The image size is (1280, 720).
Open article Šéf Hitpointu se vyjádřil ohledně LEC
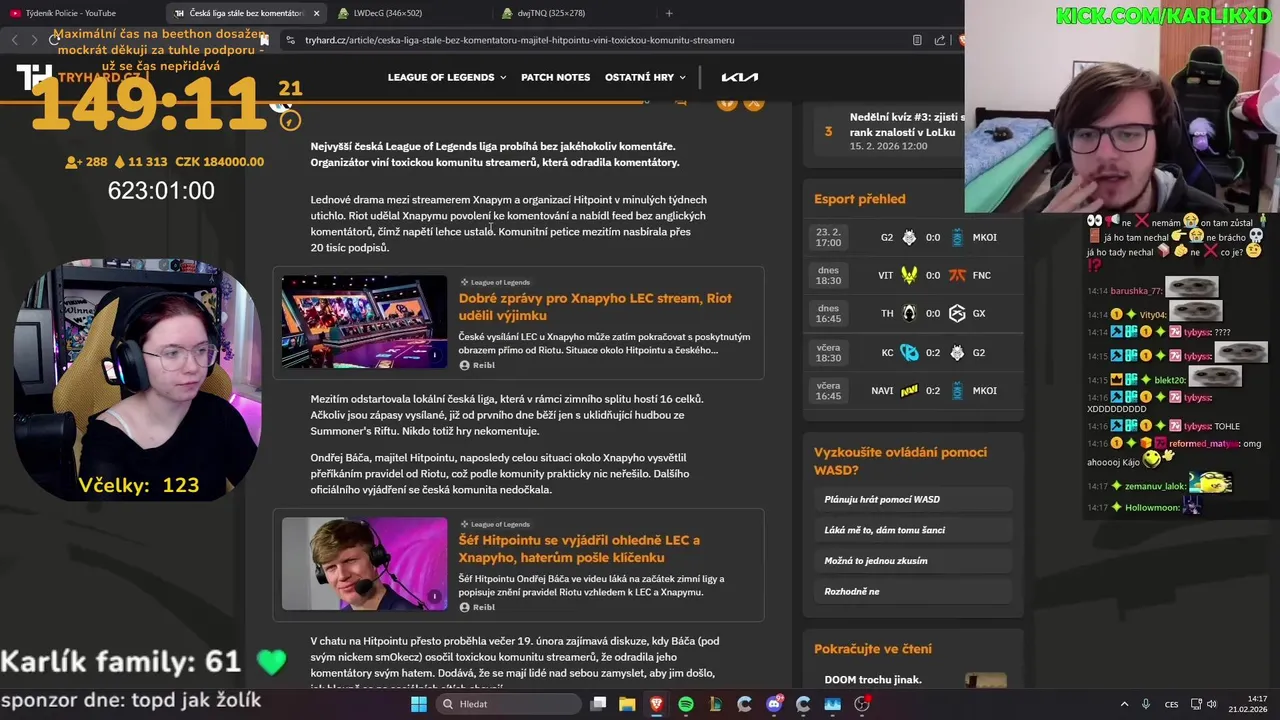pyautogui.click(x=579, y=548)
